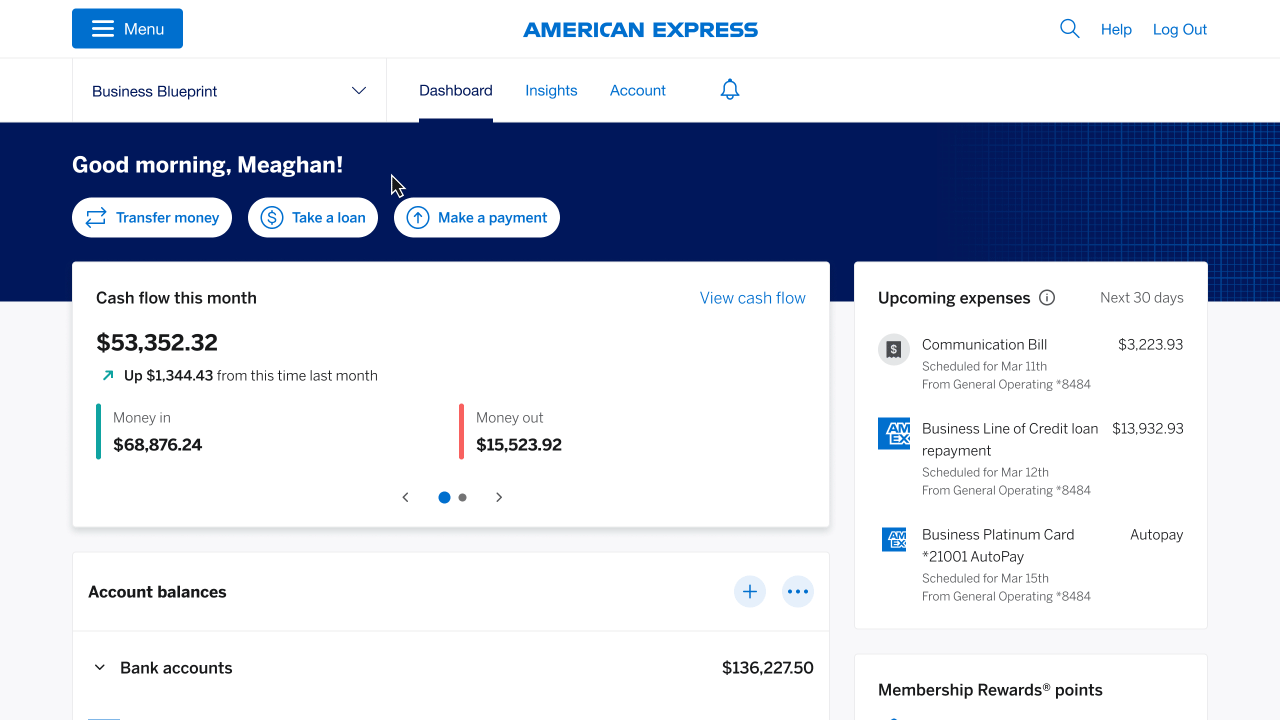Open the ellipsis menu in Account balances
Viewport: 1280px width, 720px height.
click(798, 591)
